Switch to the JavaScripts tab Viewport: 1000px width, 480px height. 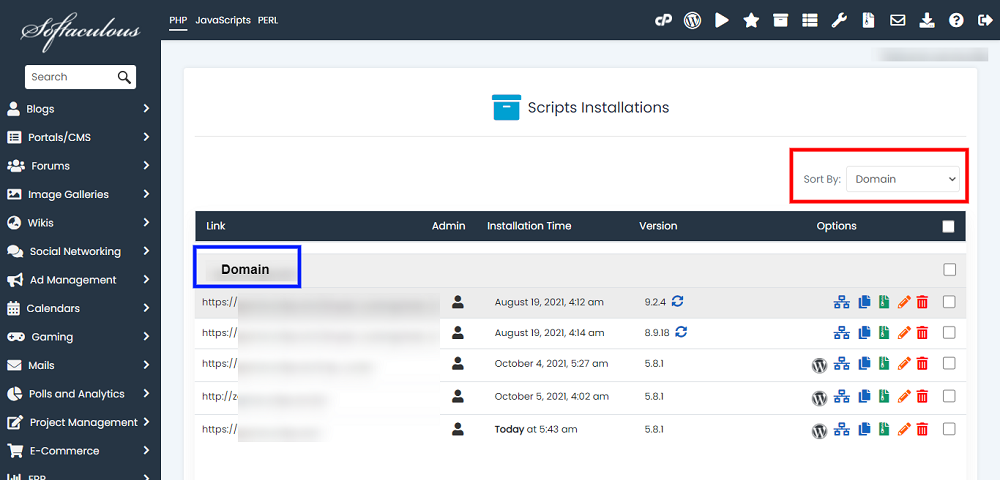tap(223, 20)
